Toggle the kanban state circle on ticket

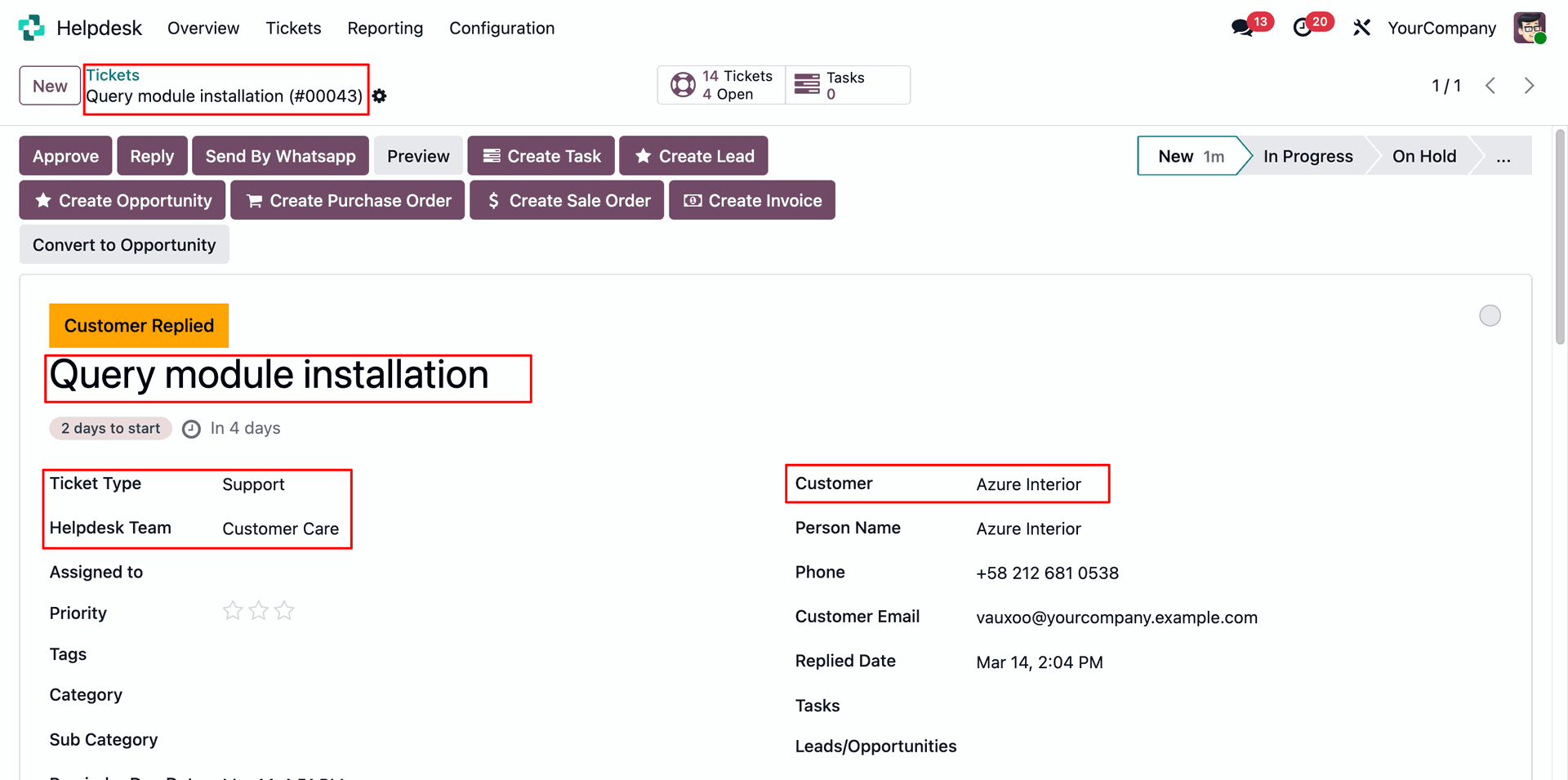[x=1490, y=316]
